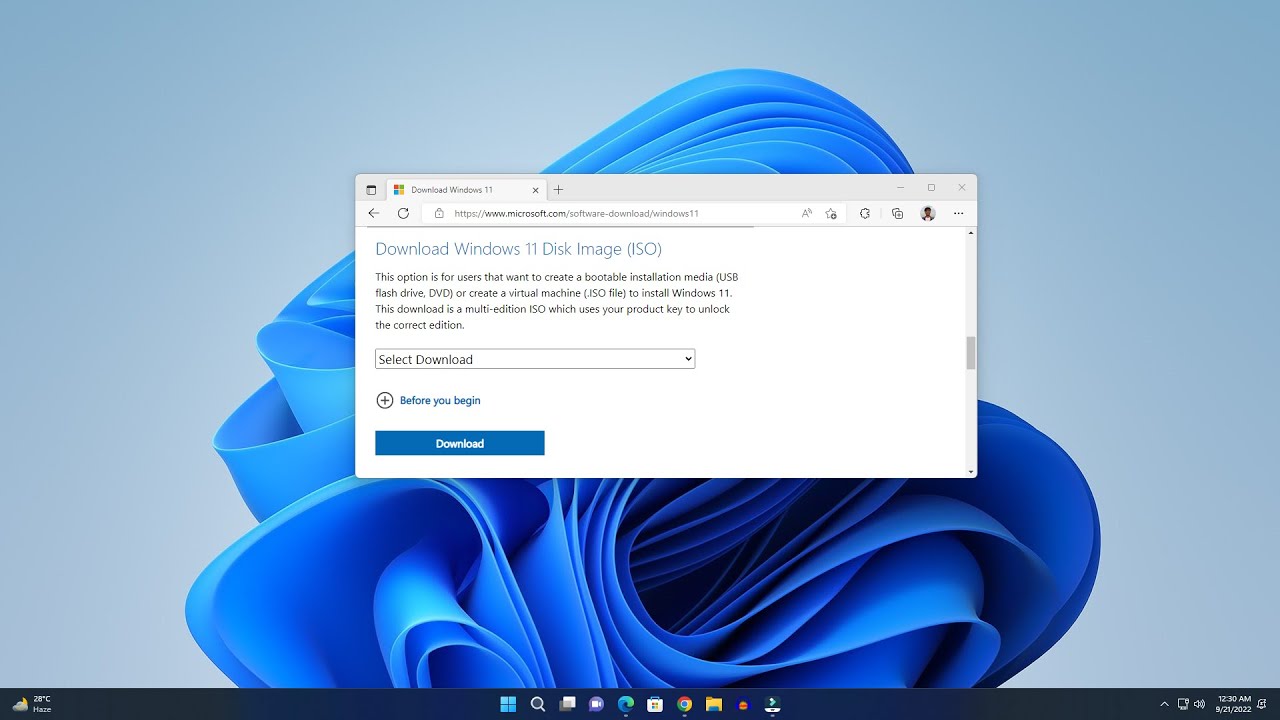Click the Read aloud icon in address bar

807,213
